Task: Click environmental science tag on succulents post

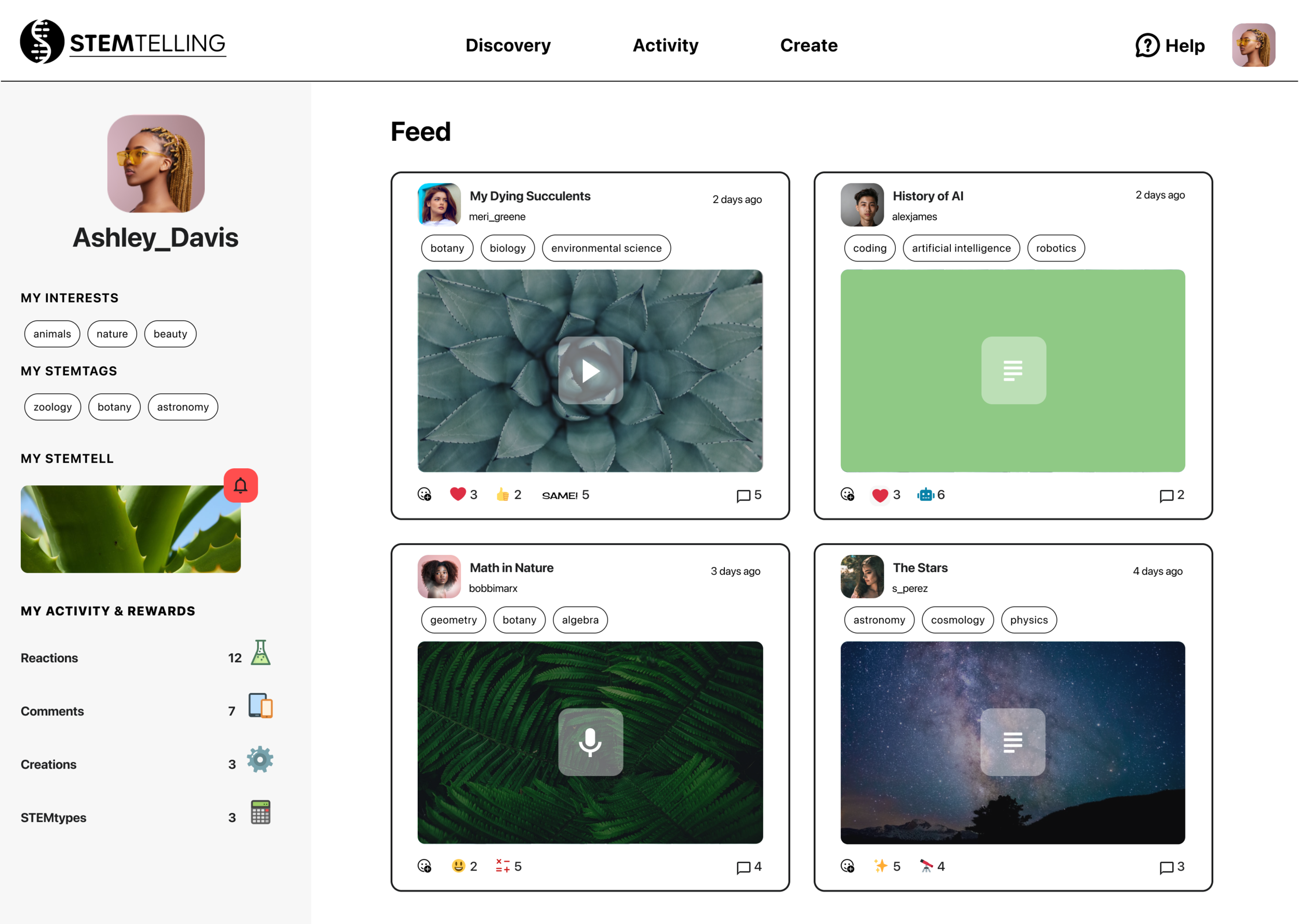Action: 606,248
